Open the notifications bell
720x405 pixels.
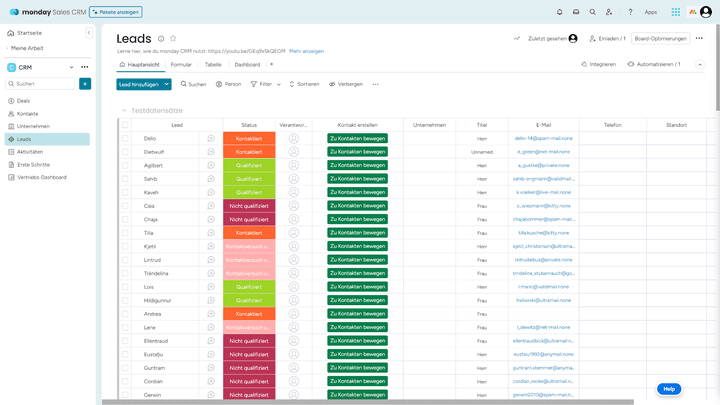559,12
